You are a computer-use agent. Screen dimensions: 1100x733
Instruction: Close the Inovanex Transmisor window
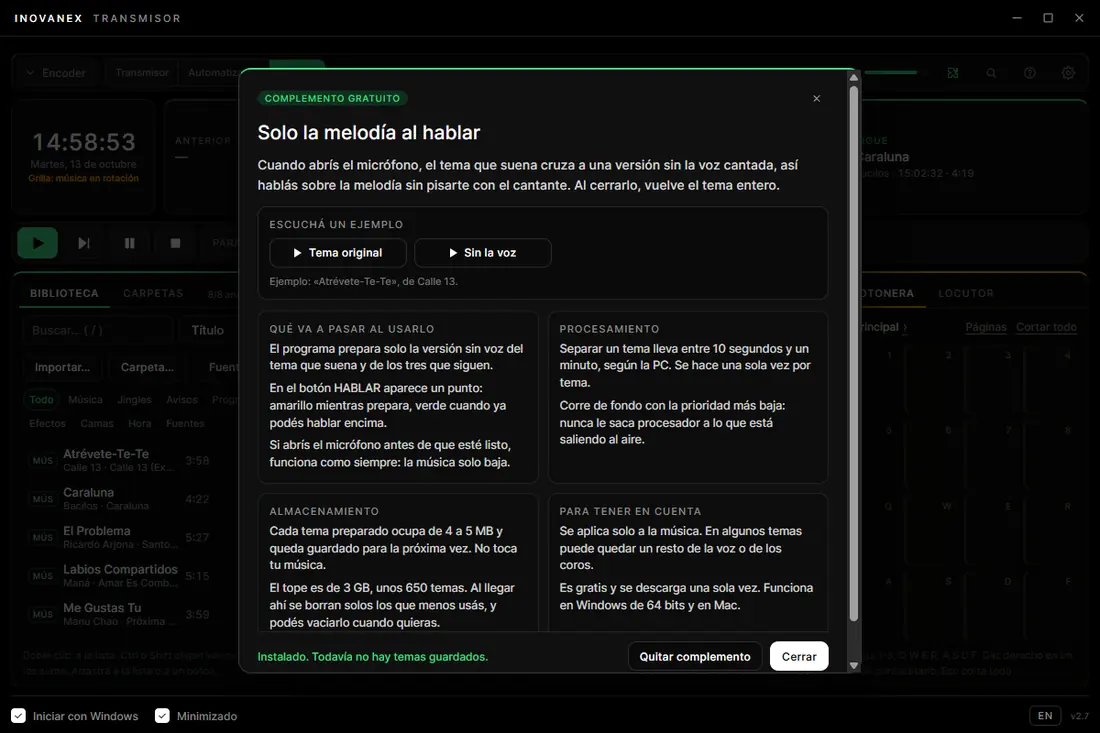[x=1079, y=18]
